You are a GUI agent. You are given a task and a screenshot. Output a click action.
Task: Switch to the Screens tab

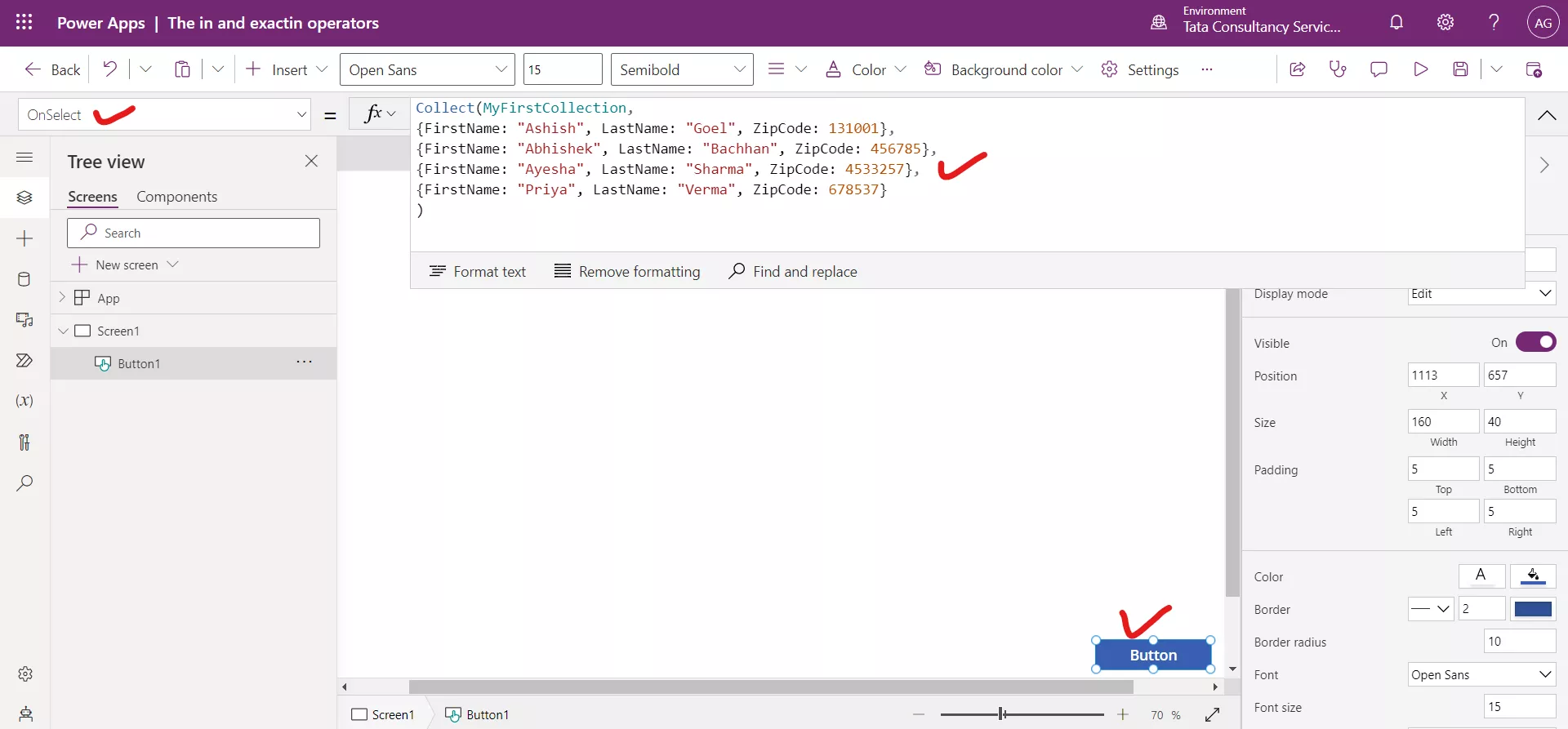[x=92, y=197]
